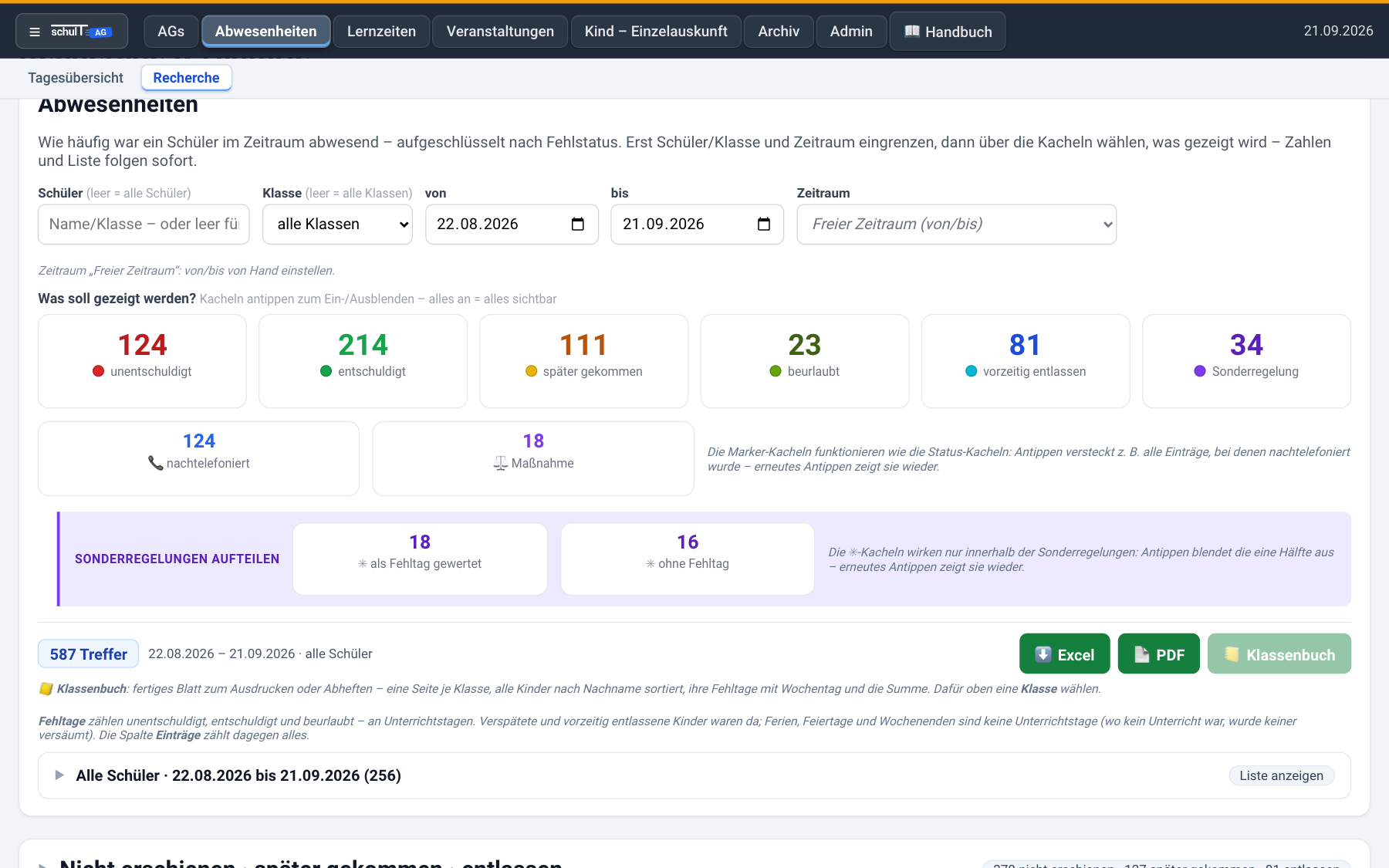Viewport: 1389px width, 868px height.
Task: Click the scales icon on Maßnahme tile
Action: pyautogui.click(x=501, y=463)
